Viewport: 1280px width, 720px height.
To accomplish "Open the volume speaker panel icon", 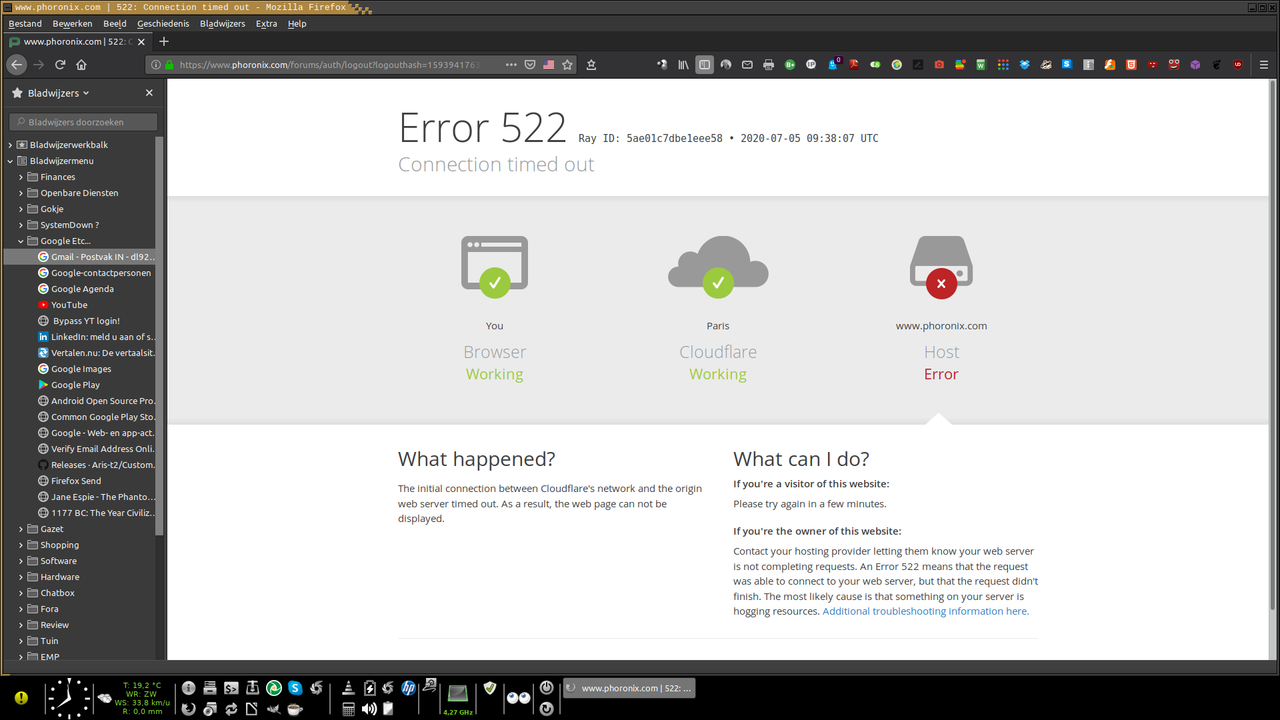I will pos(369,708).
